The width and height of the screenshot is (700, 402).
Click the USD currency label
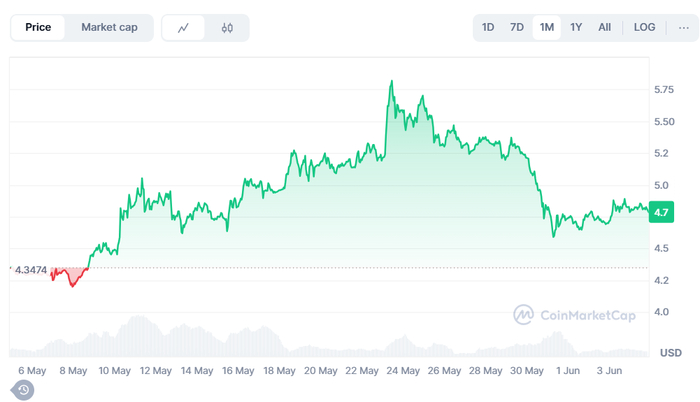[x=671, y=353]
